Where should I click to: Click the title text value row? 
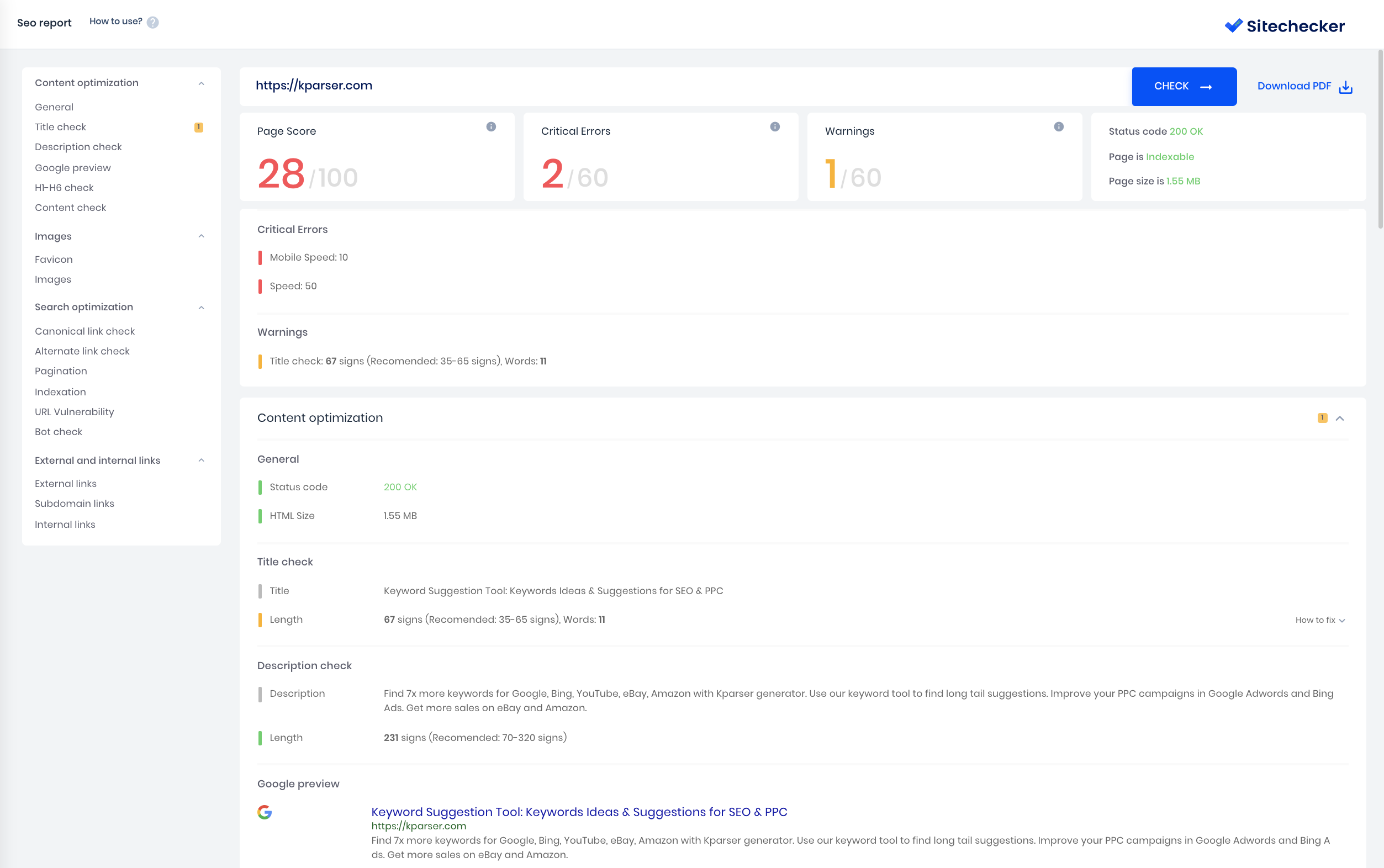tap(553, 591)
